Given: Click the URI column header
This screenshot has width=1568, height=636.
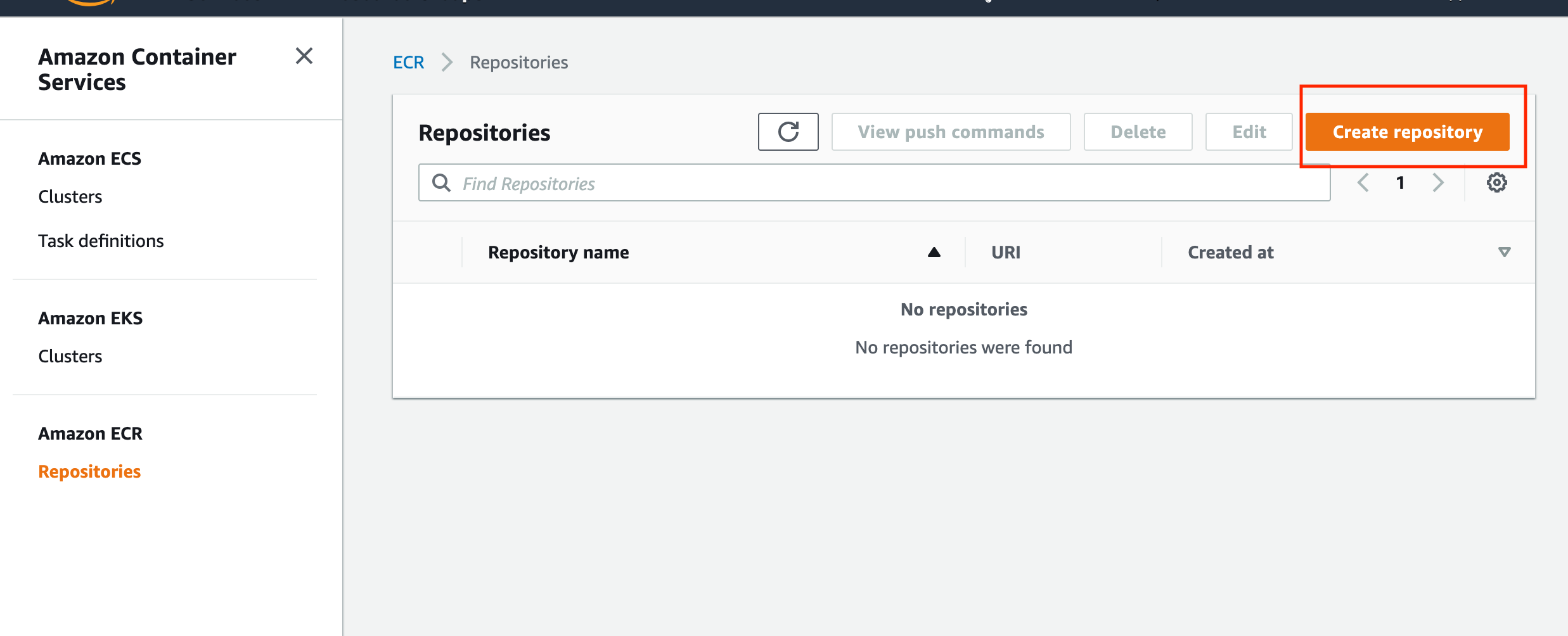Looking at the screenshot, I should (1006, 252).
